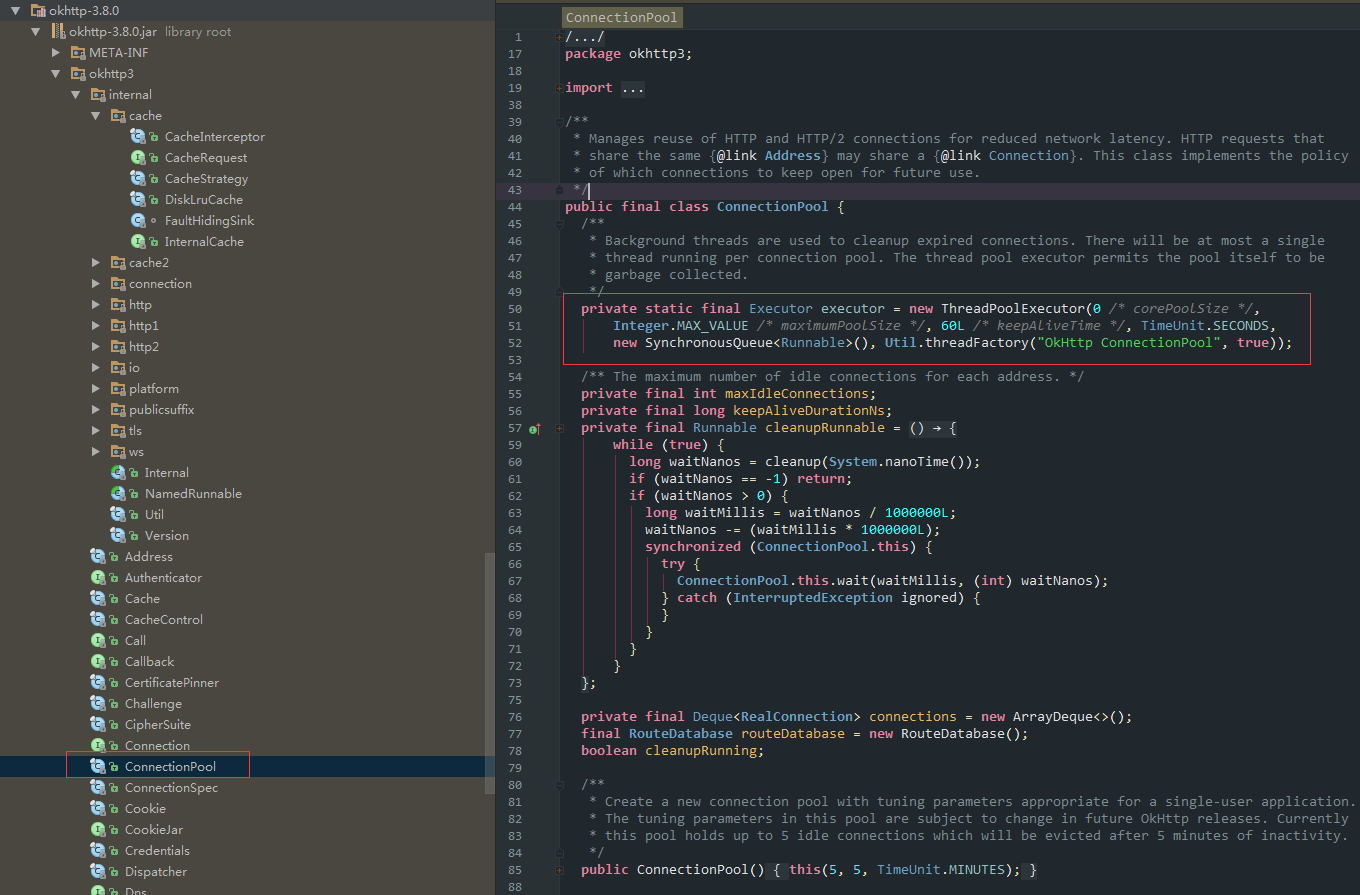The image size is (1360, 895).
Task: Unfold the collapsed import block on line 19
Action: coord(559,88)
